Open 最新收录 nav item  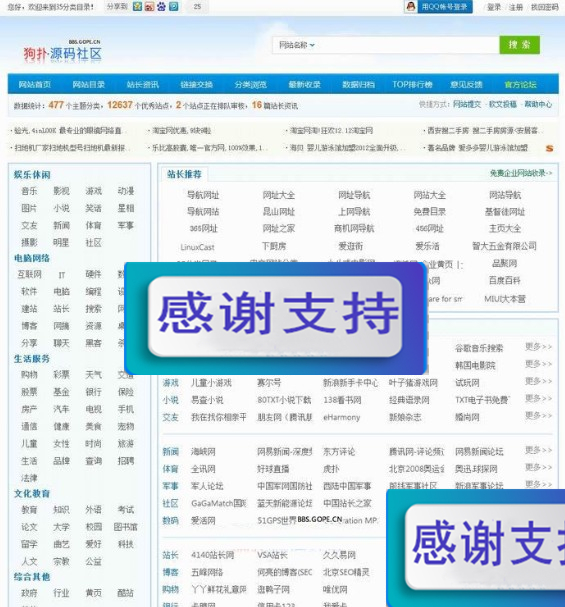[305, 84]
